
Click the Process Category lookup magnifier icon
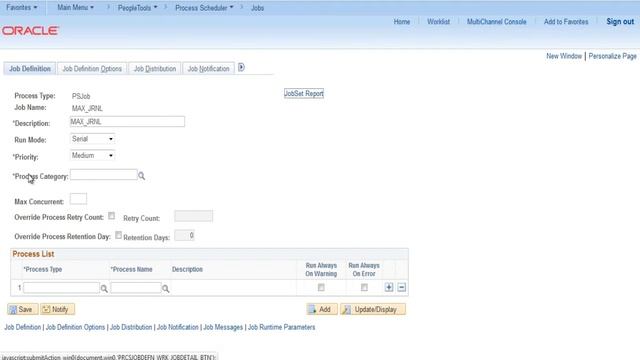click(142, 176)
